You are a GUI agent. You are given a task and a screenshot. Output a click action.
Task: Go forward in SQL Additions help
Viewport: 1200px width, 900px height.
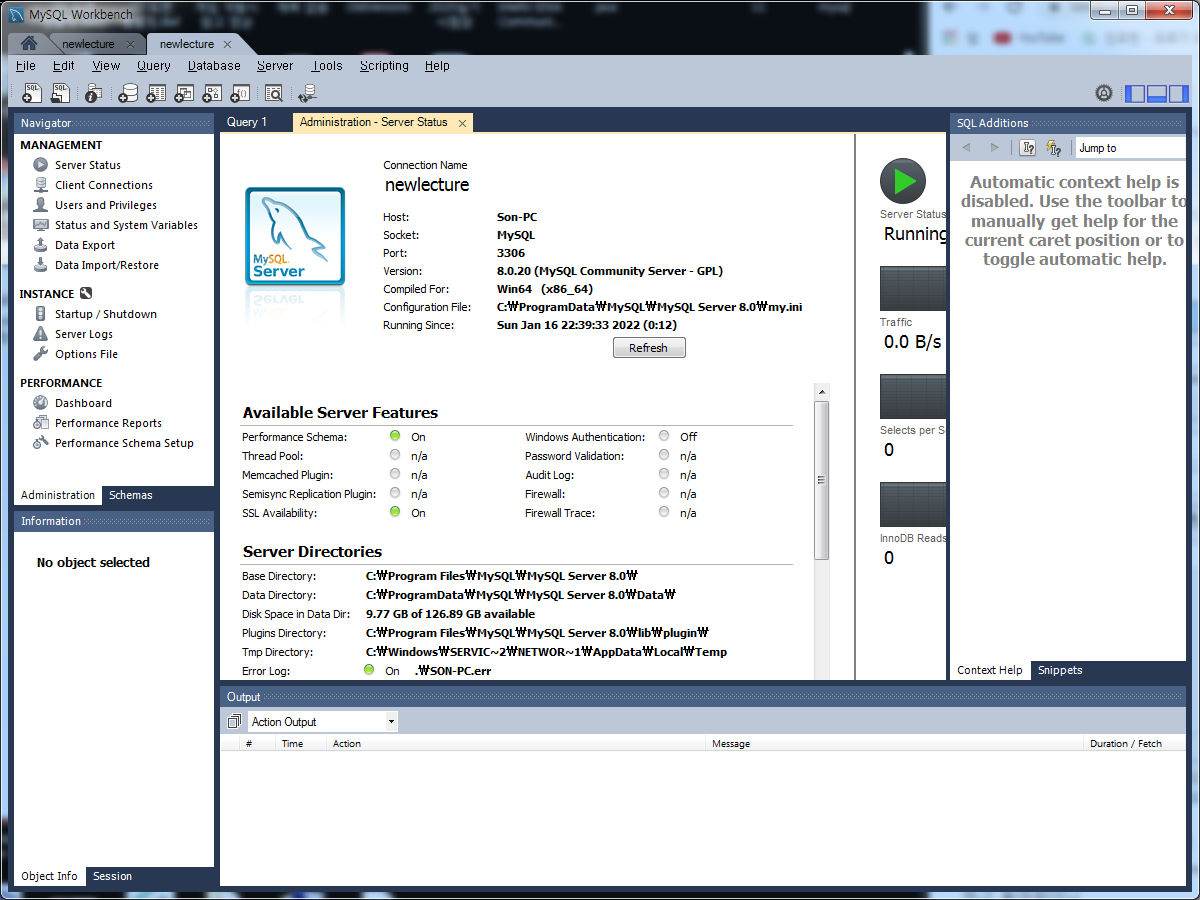pos(994,148)
